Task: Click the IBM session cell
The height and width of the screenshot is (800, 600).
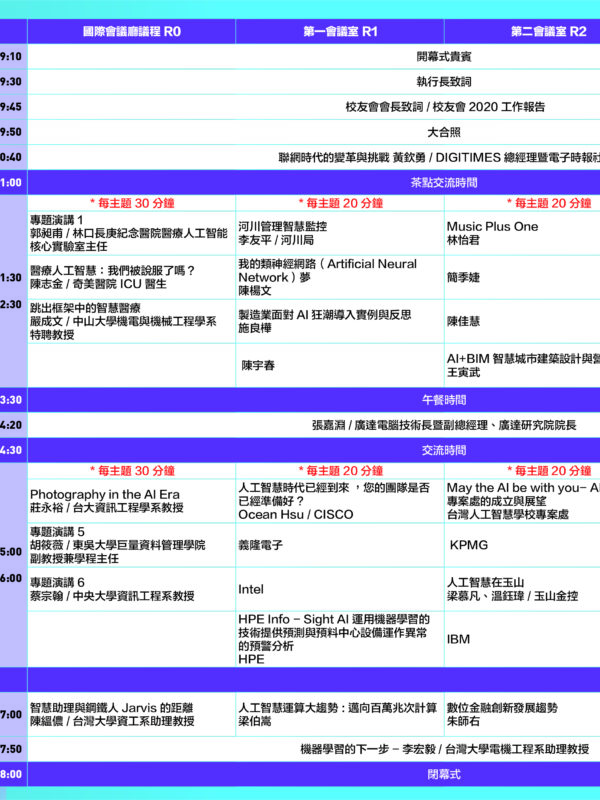Action: pos(458,638)
